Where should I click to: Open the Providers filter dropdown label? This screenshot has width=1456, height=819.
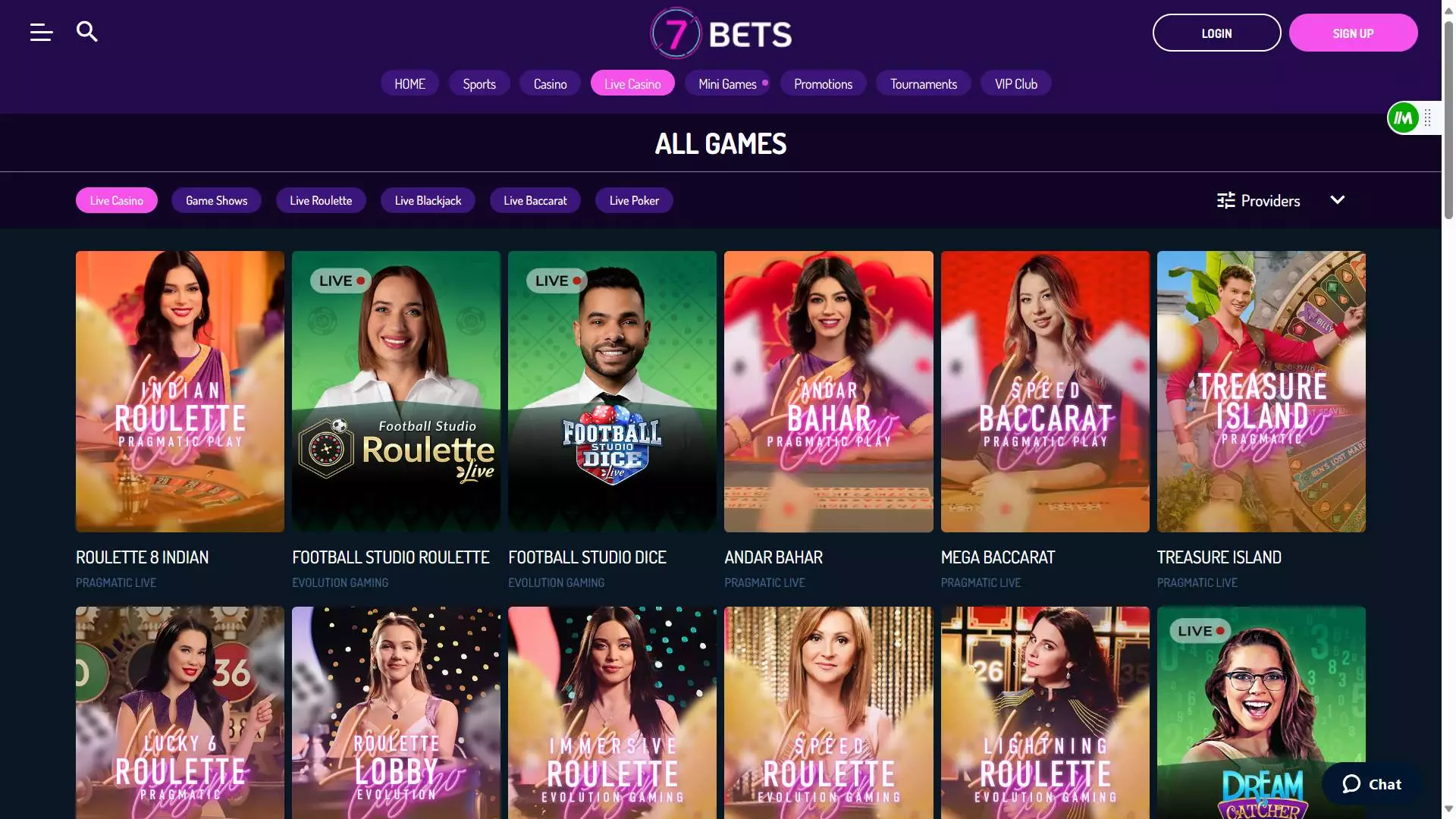(x=1270, y=200)
